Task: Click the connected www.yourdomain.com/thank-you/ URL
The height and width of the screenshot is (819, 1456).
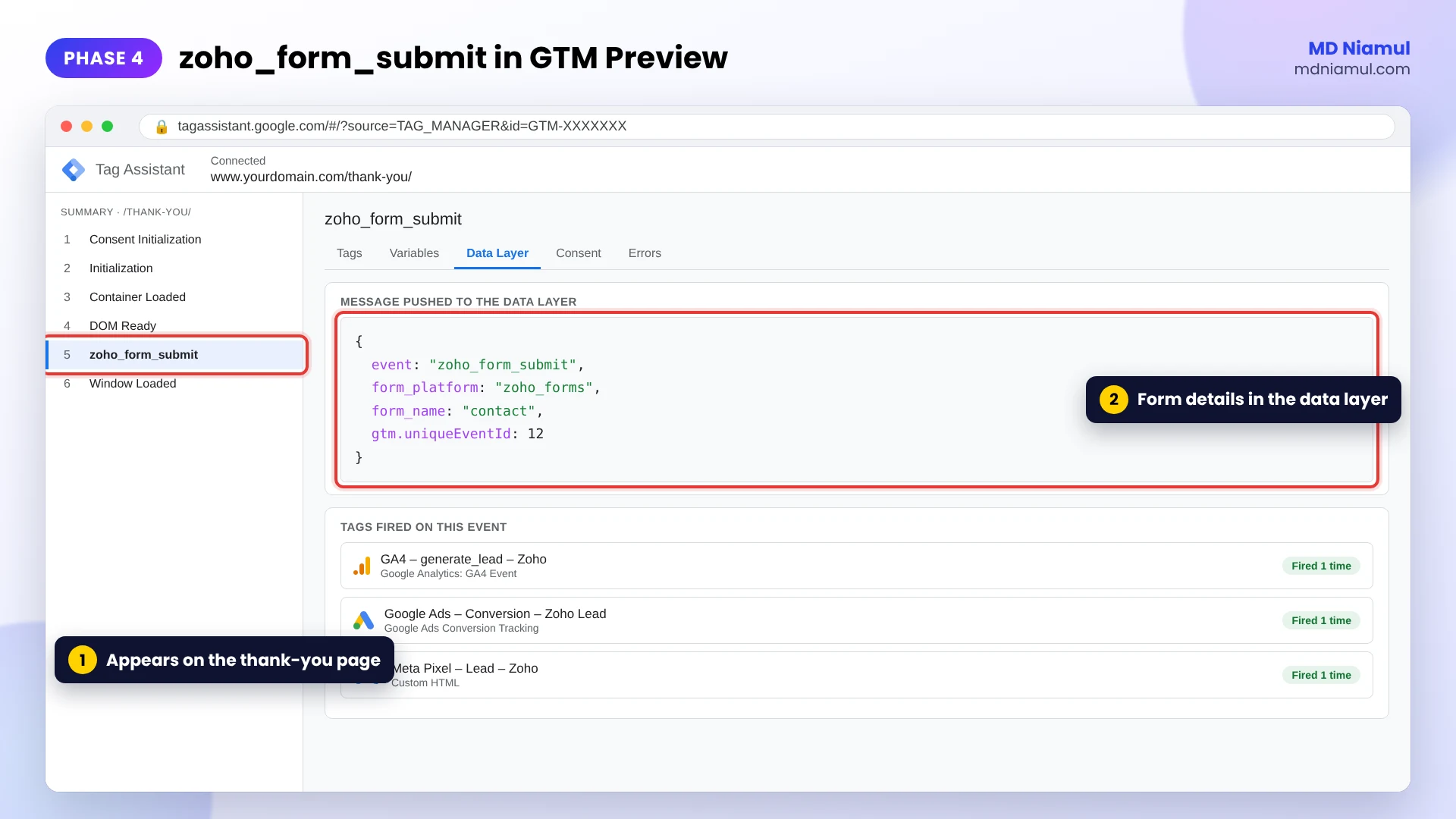Action: tap(311, 177)
